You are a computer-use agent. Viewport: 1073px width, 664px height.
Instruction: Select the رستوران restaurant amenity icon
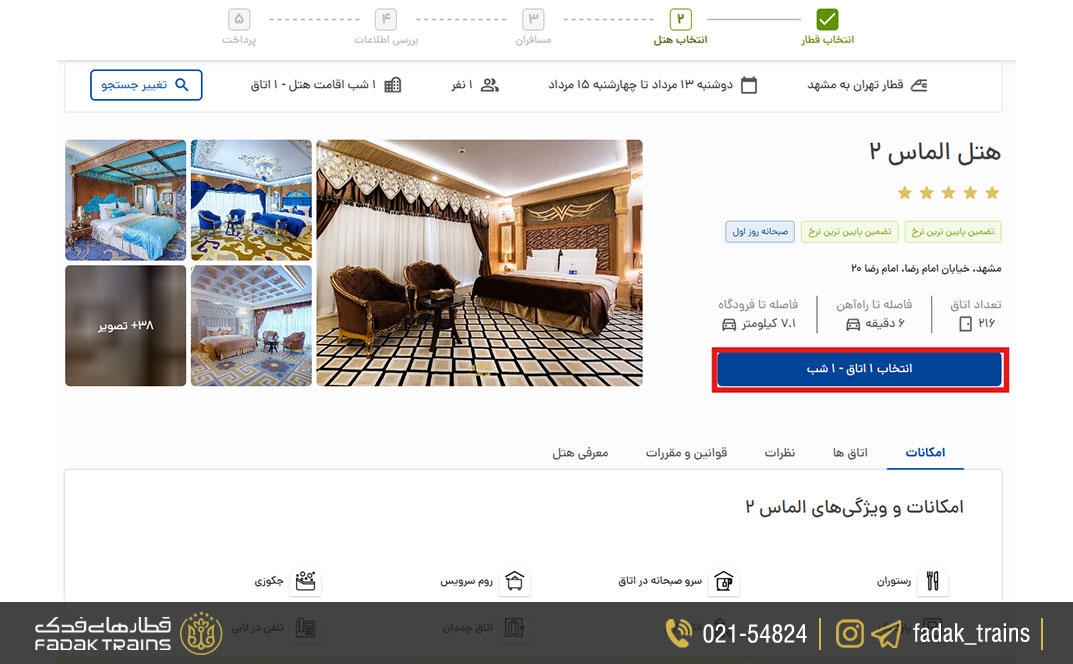point(932,581)
